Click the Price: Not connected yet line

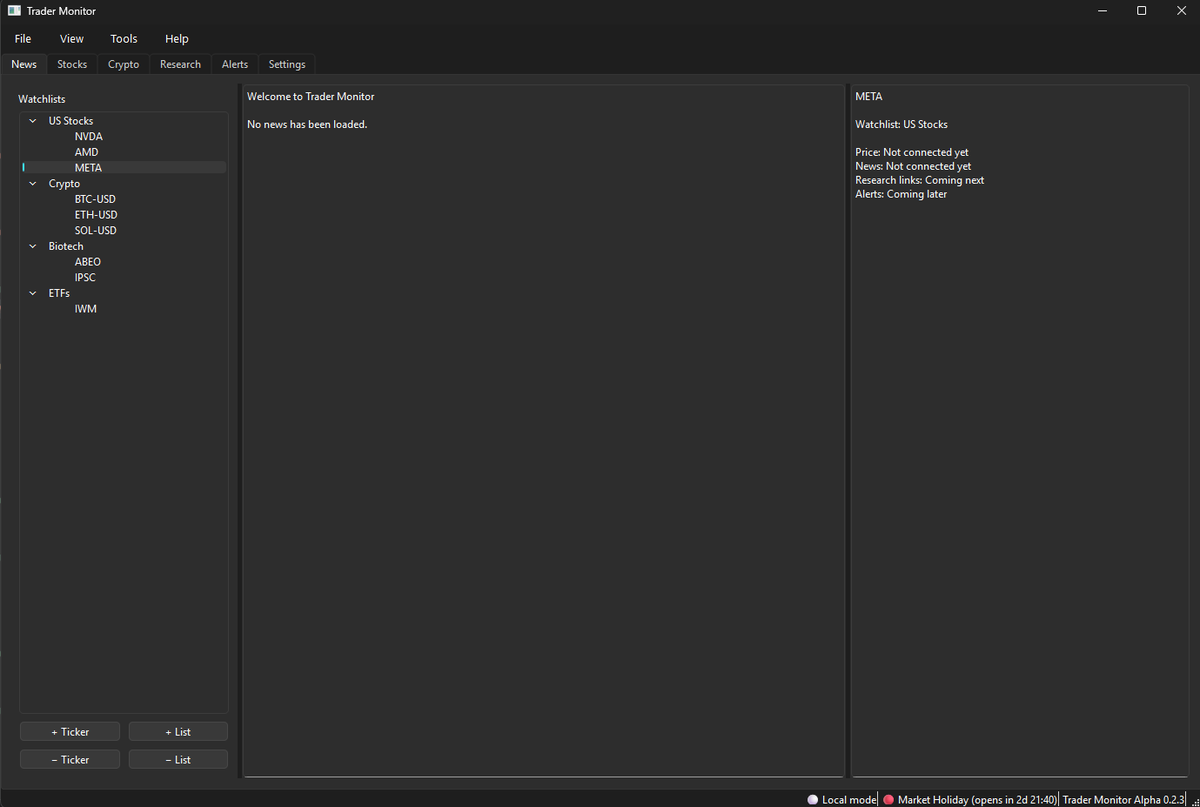912,153
